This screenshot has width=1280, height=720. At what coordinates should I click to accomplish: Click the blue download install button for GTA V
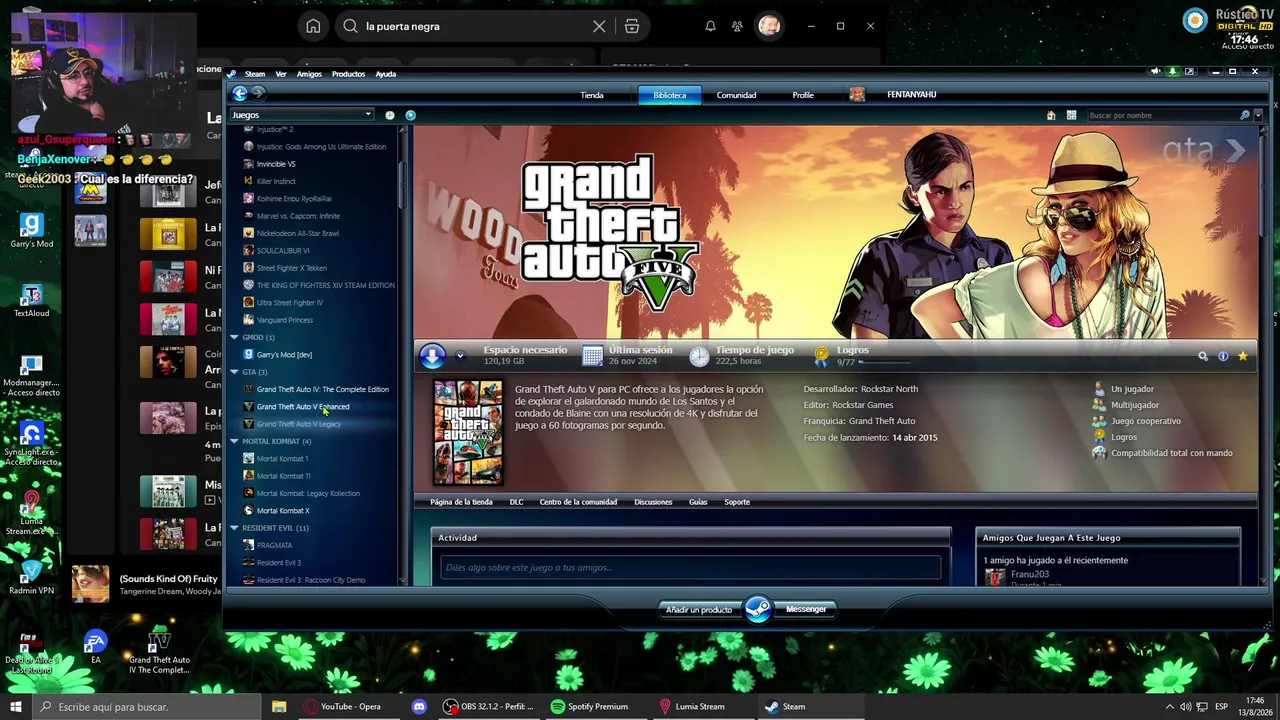432,355
